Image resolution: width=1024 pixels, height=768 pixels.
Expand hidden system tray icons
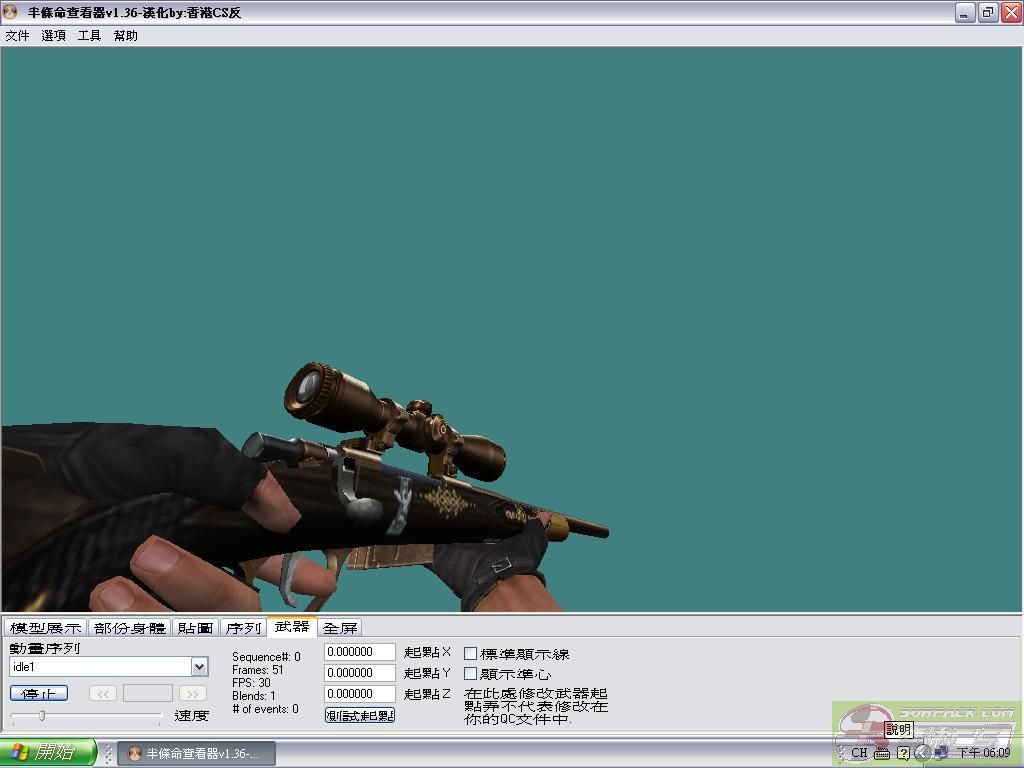tap(923, 753)
